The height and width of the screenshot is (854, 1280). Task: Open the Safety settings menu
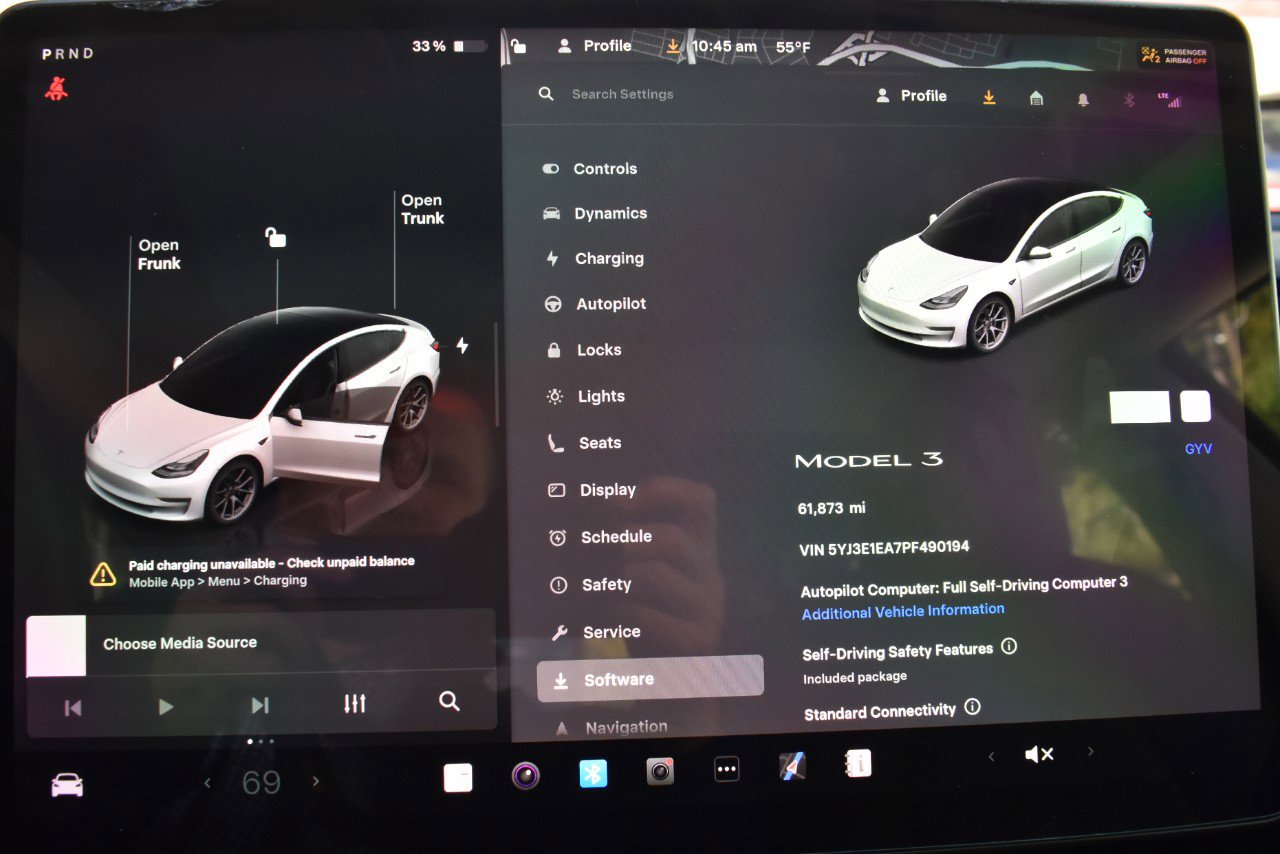591,585
